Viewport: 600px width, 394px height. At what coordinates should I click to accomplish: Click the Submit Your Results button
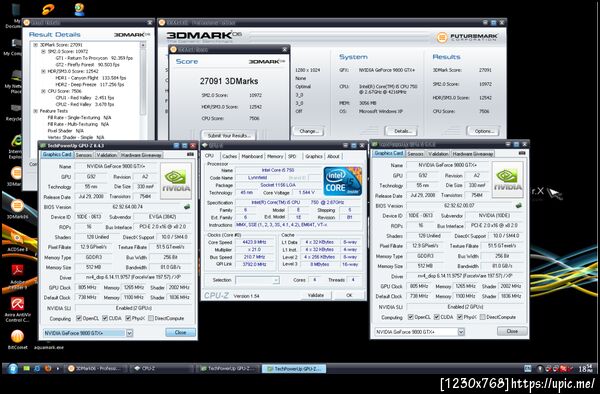[229, 135]
